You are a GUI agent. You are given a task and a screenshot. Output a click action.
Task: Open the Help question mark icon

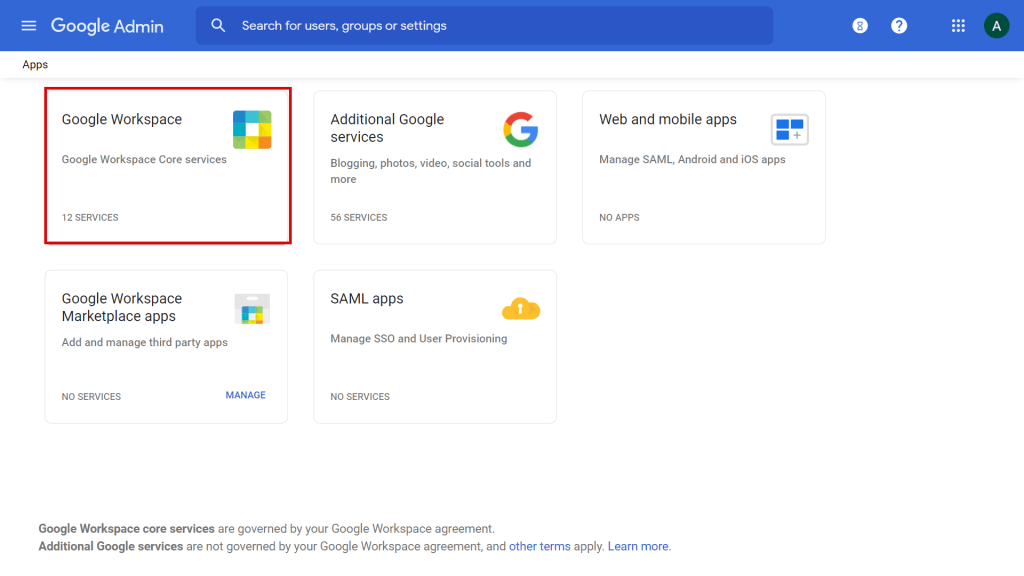click(899, 25)
